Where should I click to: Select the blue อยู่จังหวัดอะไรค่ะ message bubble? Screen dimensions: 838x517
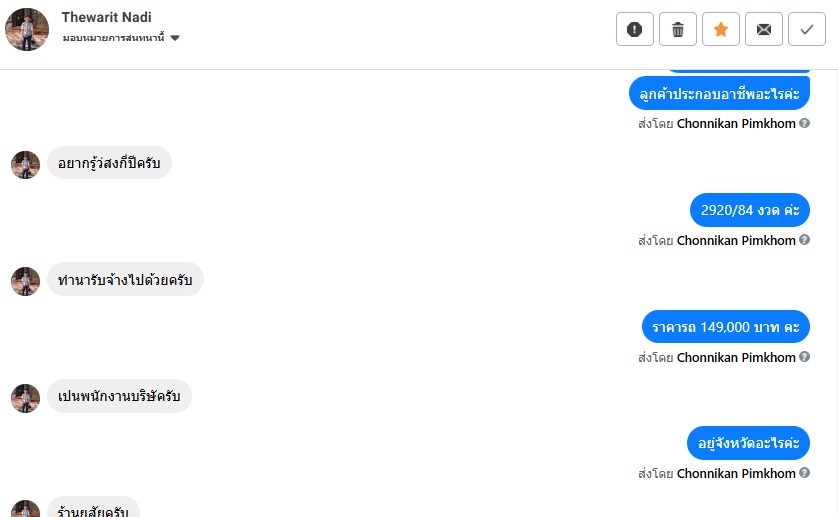(x=748, y=443)
